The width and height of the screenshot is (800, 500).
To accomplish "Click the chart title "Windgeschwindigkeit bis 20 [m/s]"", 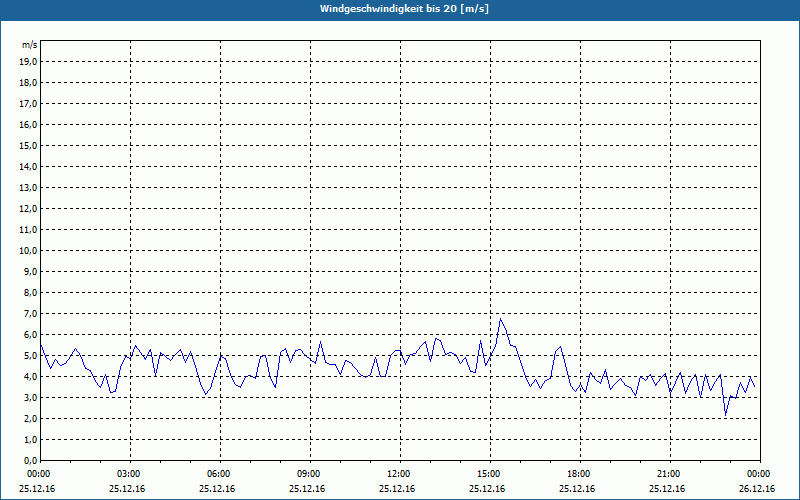I will pos(404,9).
